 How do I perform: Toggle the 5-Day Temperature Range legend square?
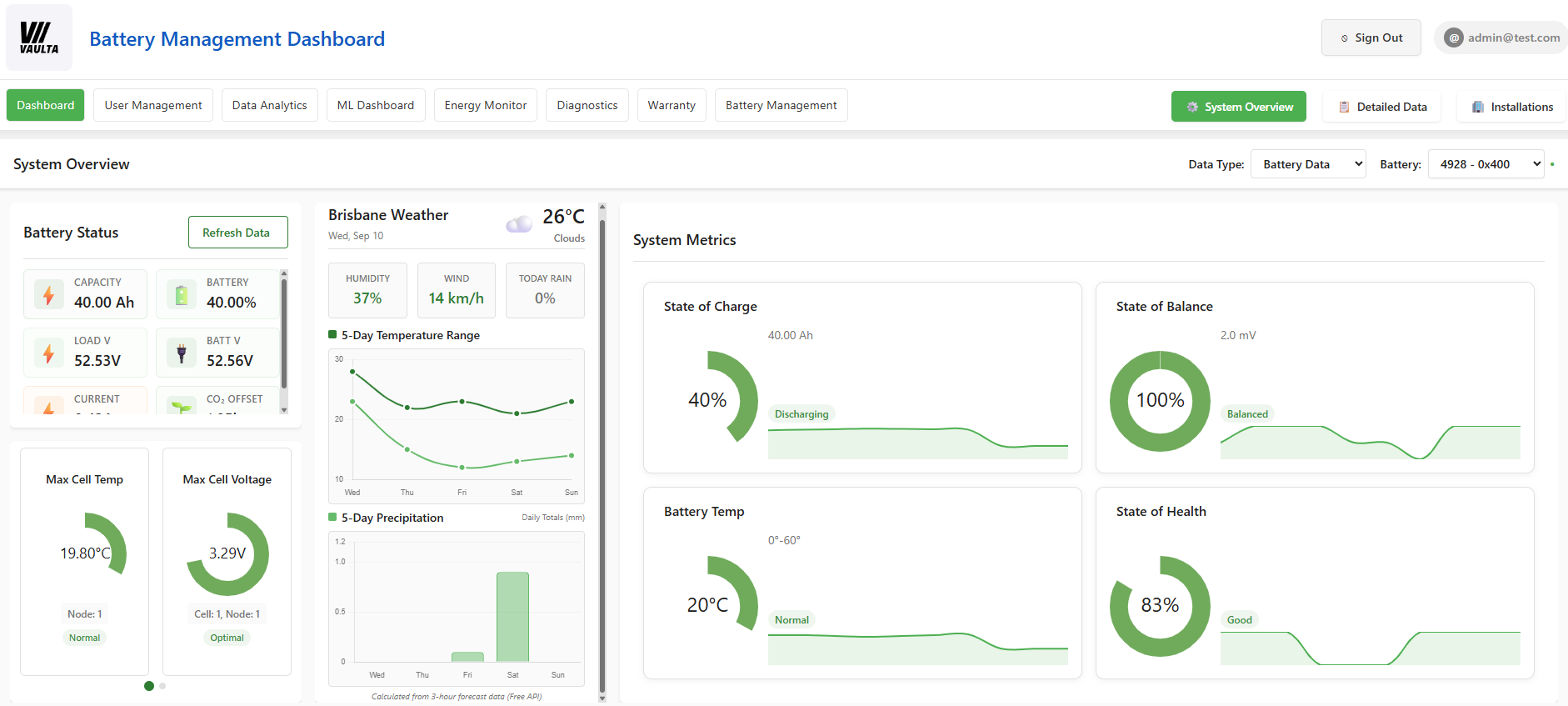[333, 335]
